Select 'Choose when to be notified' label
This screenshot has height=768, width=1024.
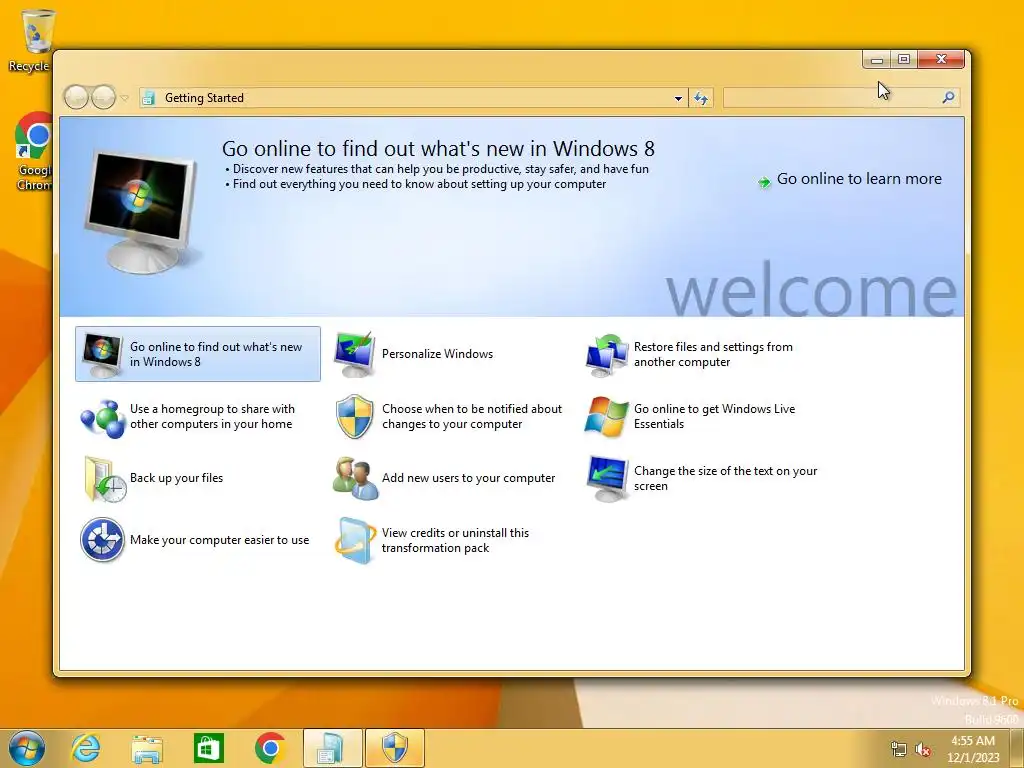(x=472, y=416)
